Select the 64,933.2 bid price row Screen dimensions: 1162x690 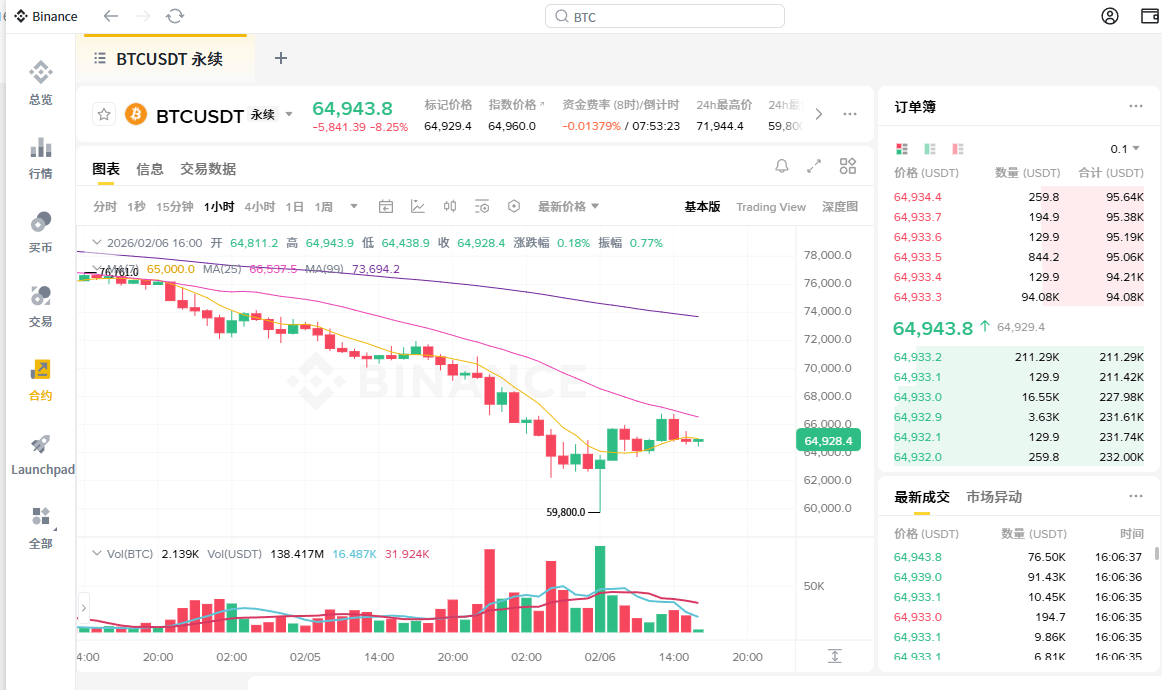coord(1019,357)
